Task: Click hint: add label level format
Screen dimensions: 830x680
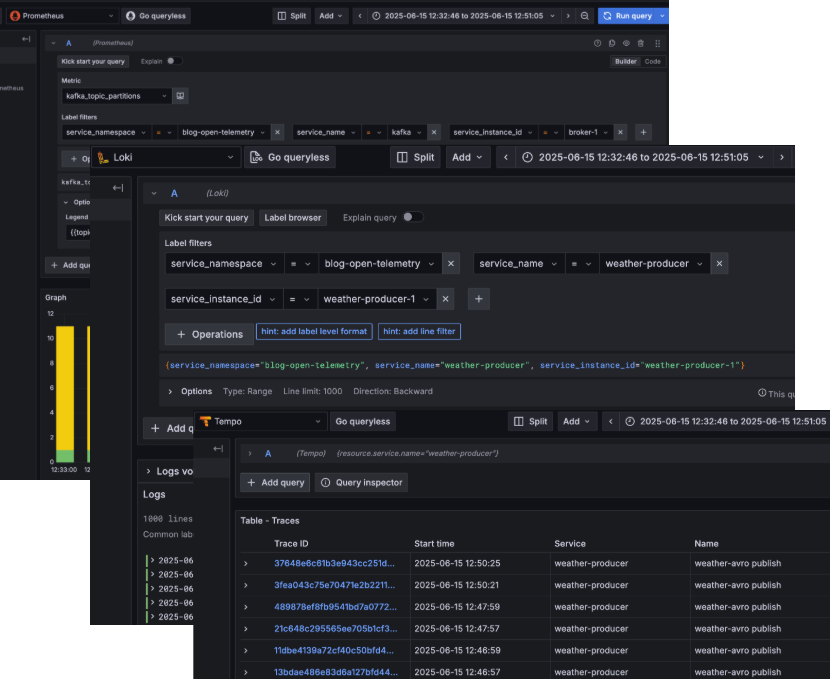Action: pyautogui.click(x=314, y=331)
